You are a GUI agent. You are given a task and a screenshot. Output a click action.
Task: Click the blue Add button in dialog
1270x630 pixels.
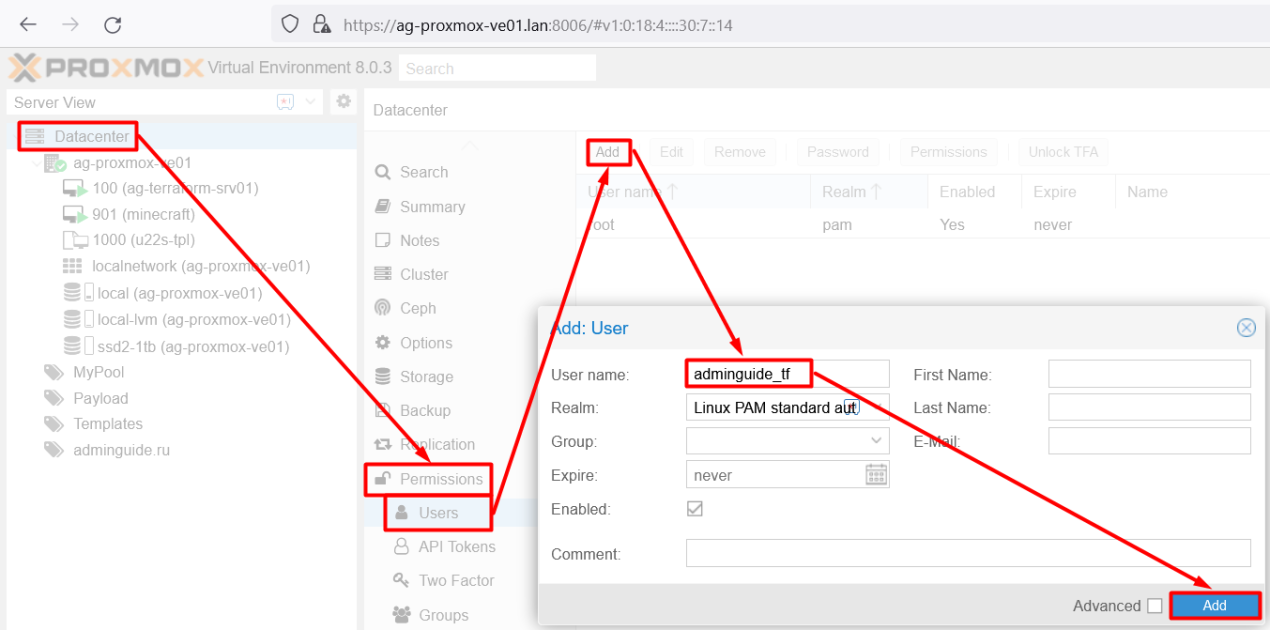click(x=1215, y=605)
